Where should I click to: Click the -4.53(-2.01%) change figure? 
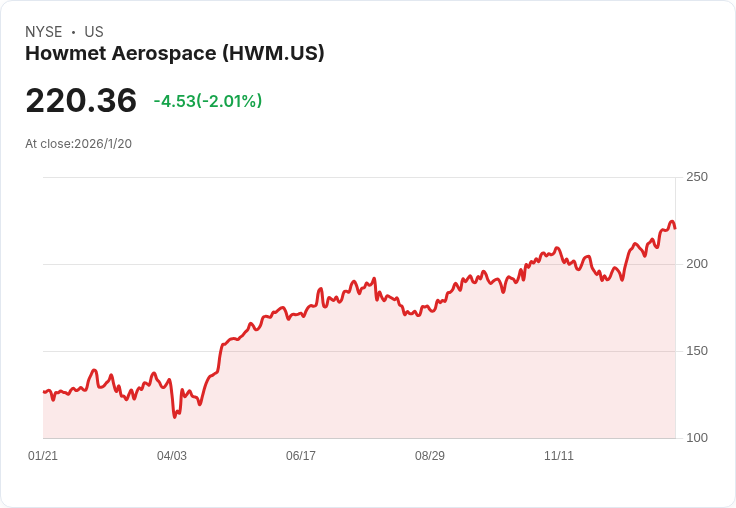[x=208, y=101]
